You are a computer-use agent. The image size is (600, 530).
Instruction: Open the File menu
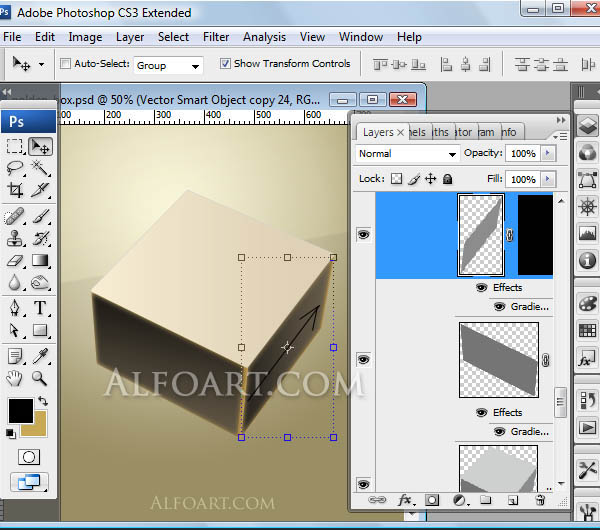(x=12, y=37)
